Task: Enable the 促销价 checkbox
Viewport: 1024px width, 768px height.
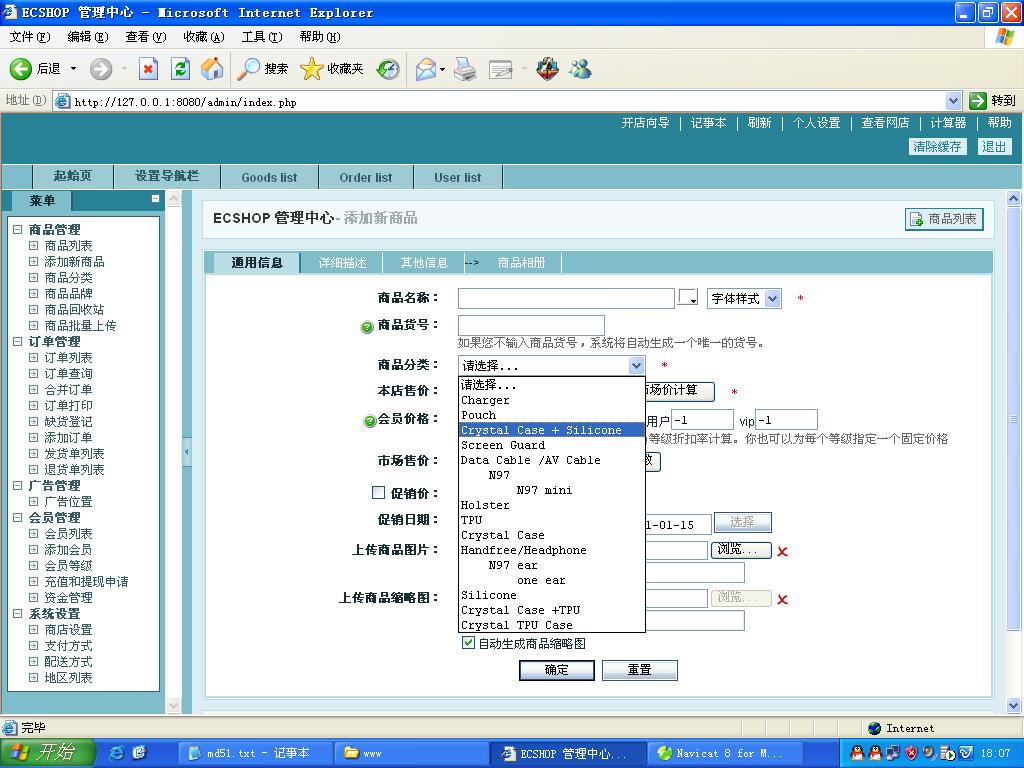Action: [378, 492]
